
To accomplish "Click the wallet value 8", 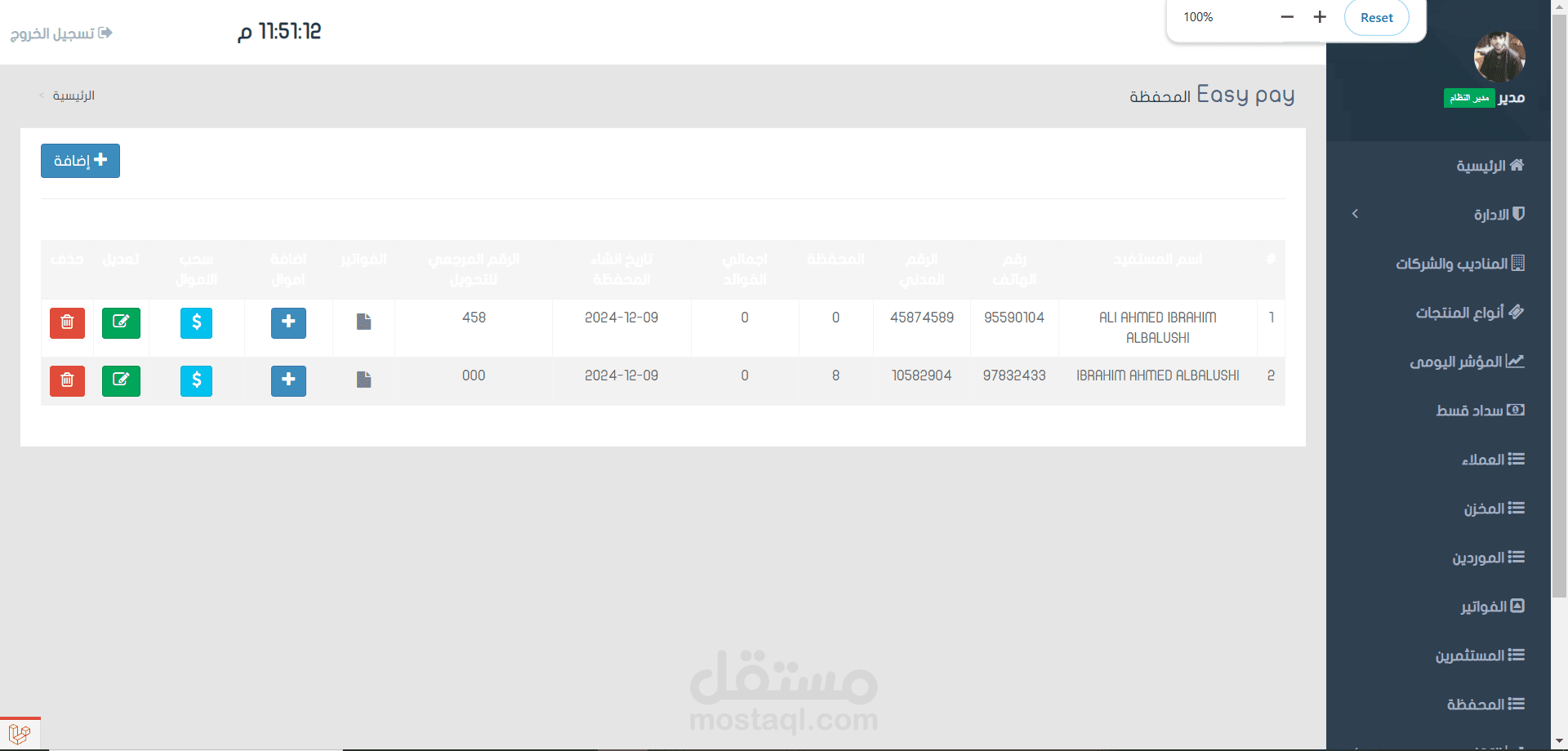I will (x=835, y=375).
